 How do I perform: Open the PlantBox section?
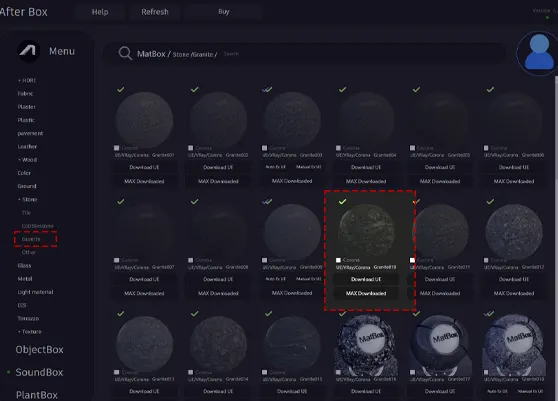point(37,395)
